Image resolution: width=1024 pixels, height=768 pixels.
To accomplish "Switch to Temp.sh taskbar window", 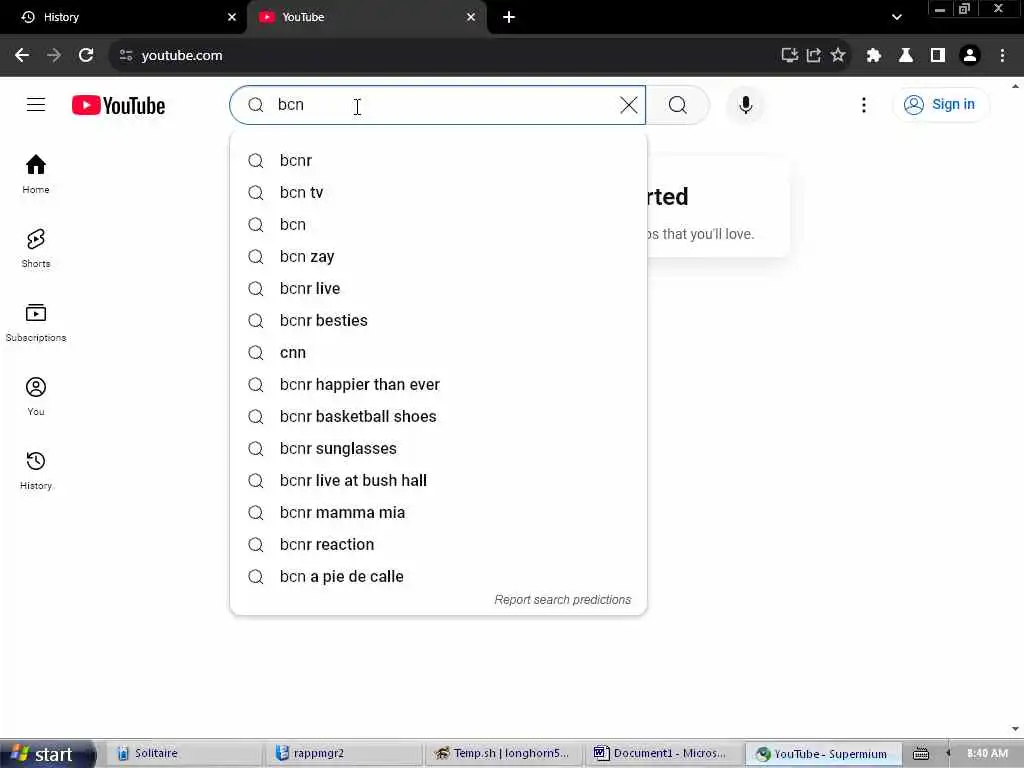I will tap(504, 754).
